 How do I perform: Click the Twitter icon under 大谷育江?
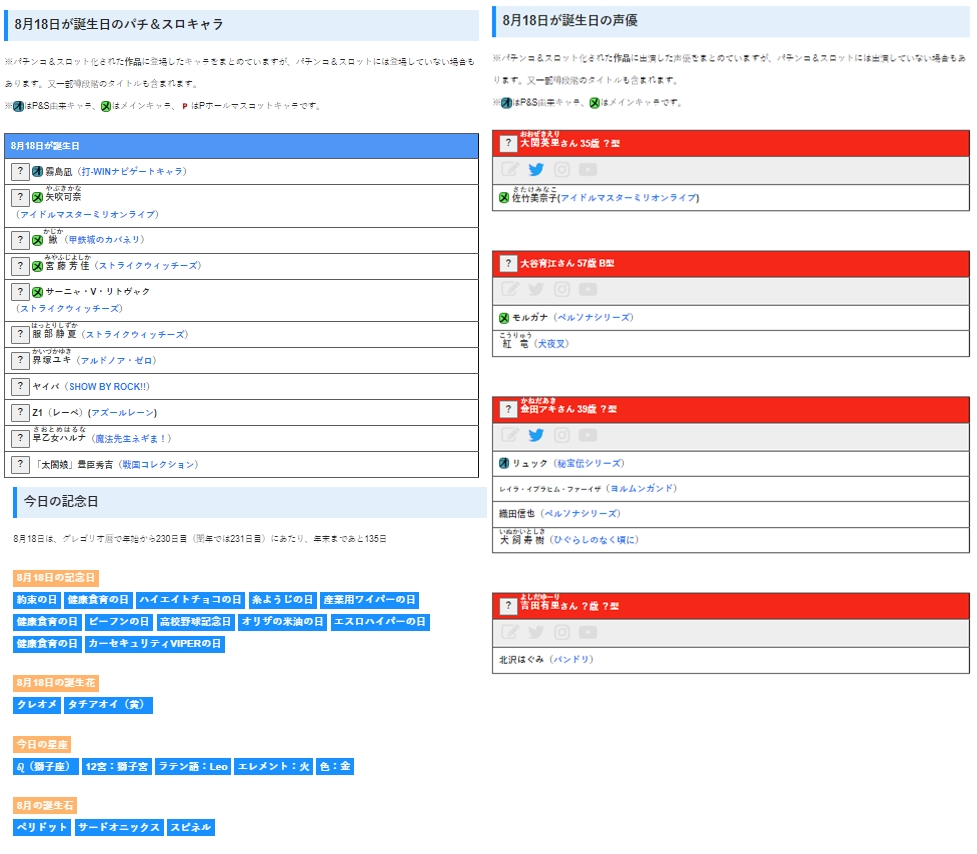coord(536,289)
